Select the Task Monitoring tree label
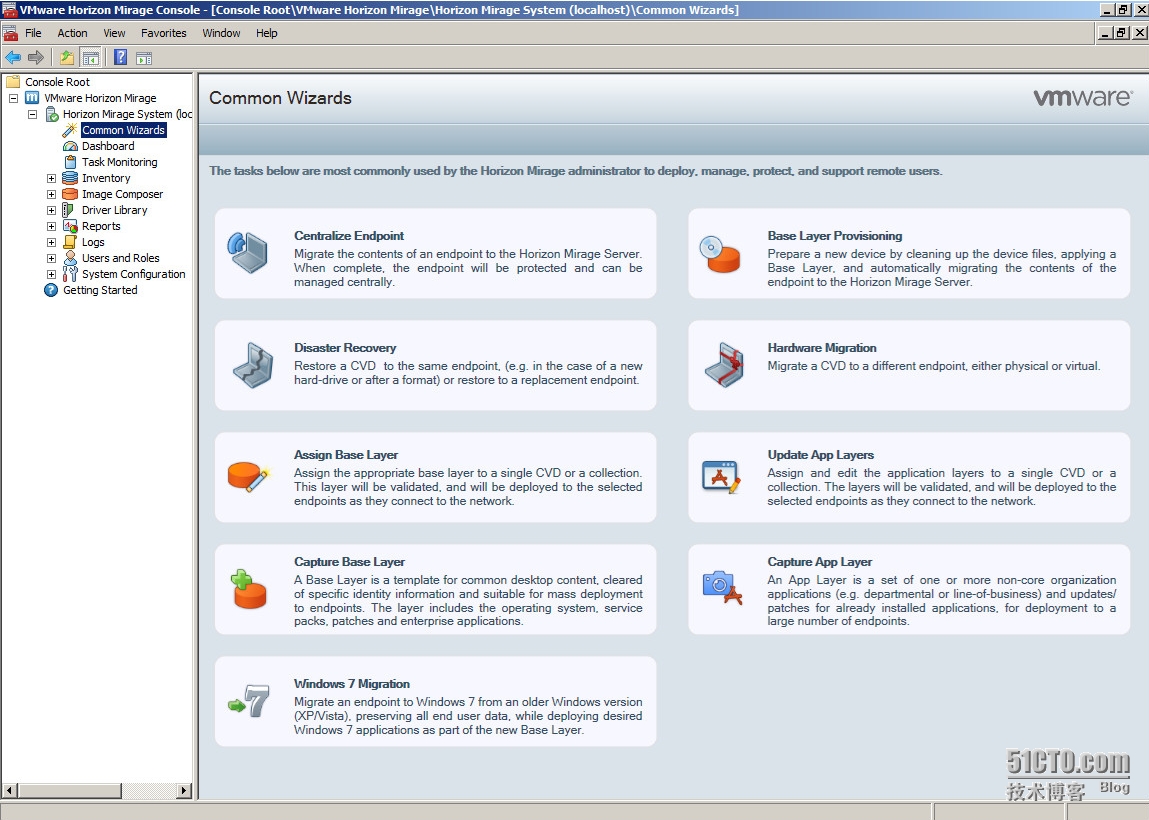The width and height of the screenshot is (1149, 820). click(x=119, y=162)
